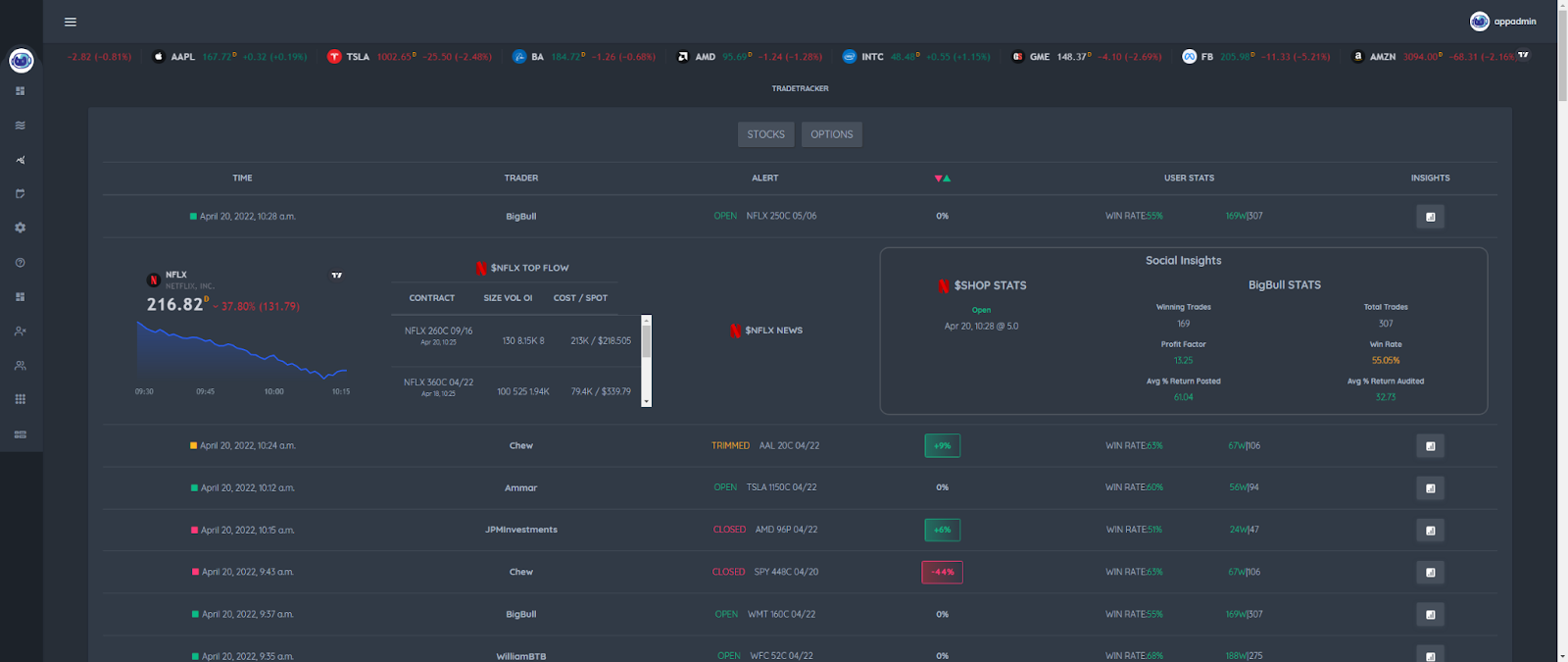This screenshot has height=662, width=1568.
Task: Sort by the ALERT column header
Action: click(x=765, y=178)
